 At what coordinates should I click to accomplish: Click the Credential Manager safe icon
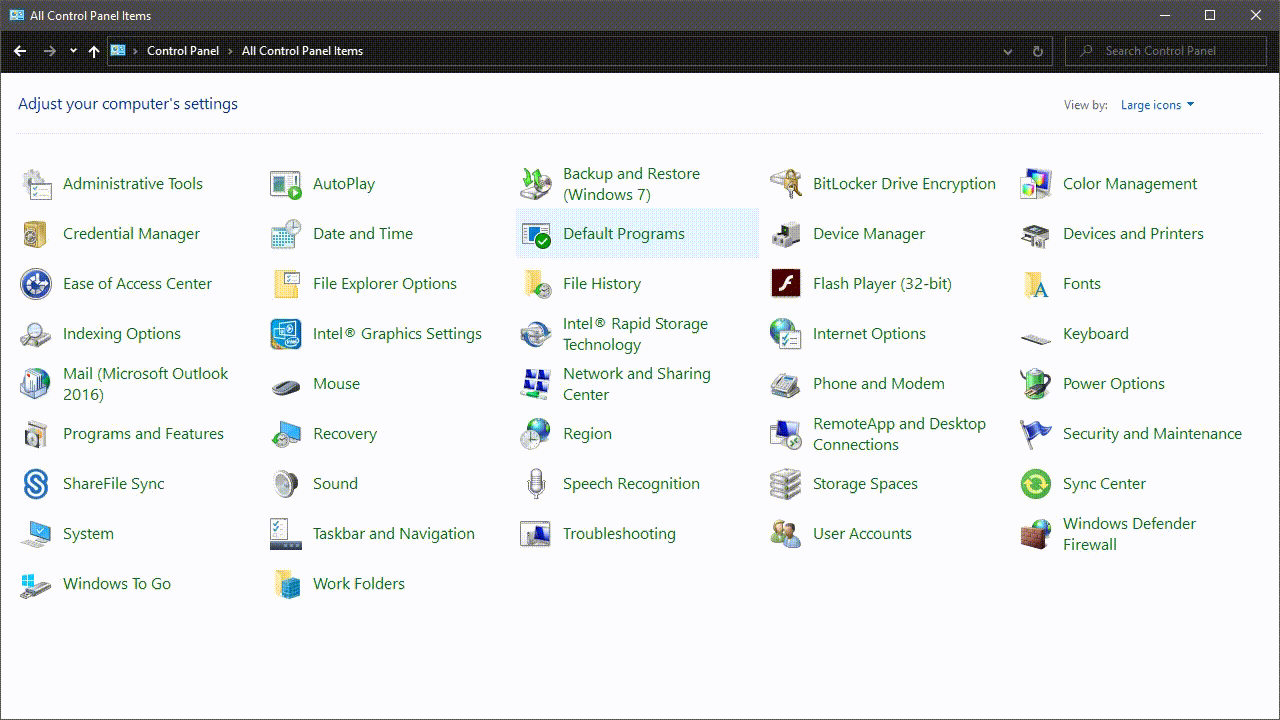click(36, 234)
